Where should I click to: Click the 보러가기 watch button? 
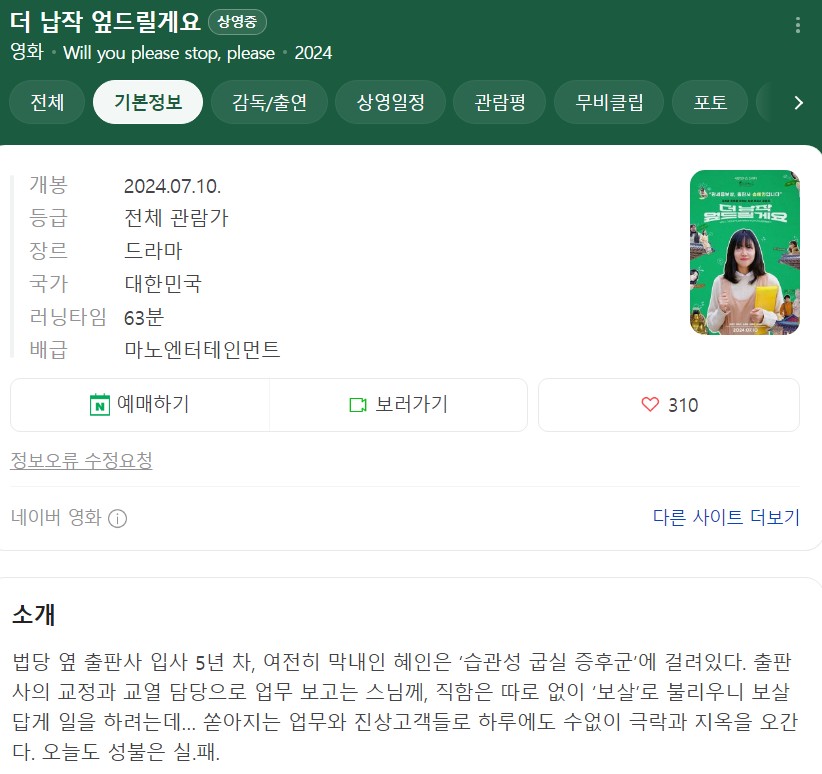(398, 405)
